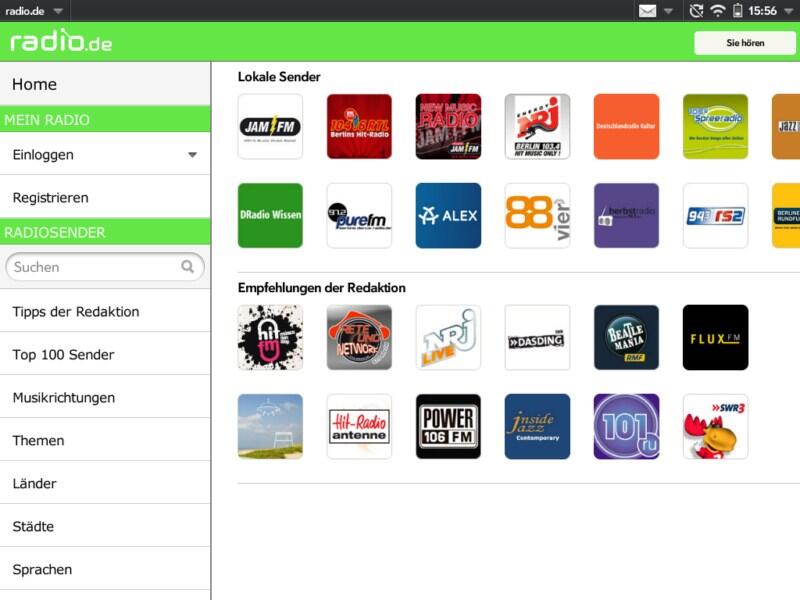The height and width of the screenshot is (600, 800).
Task: Tap the battery indicator icon
Action: [737, 11]
